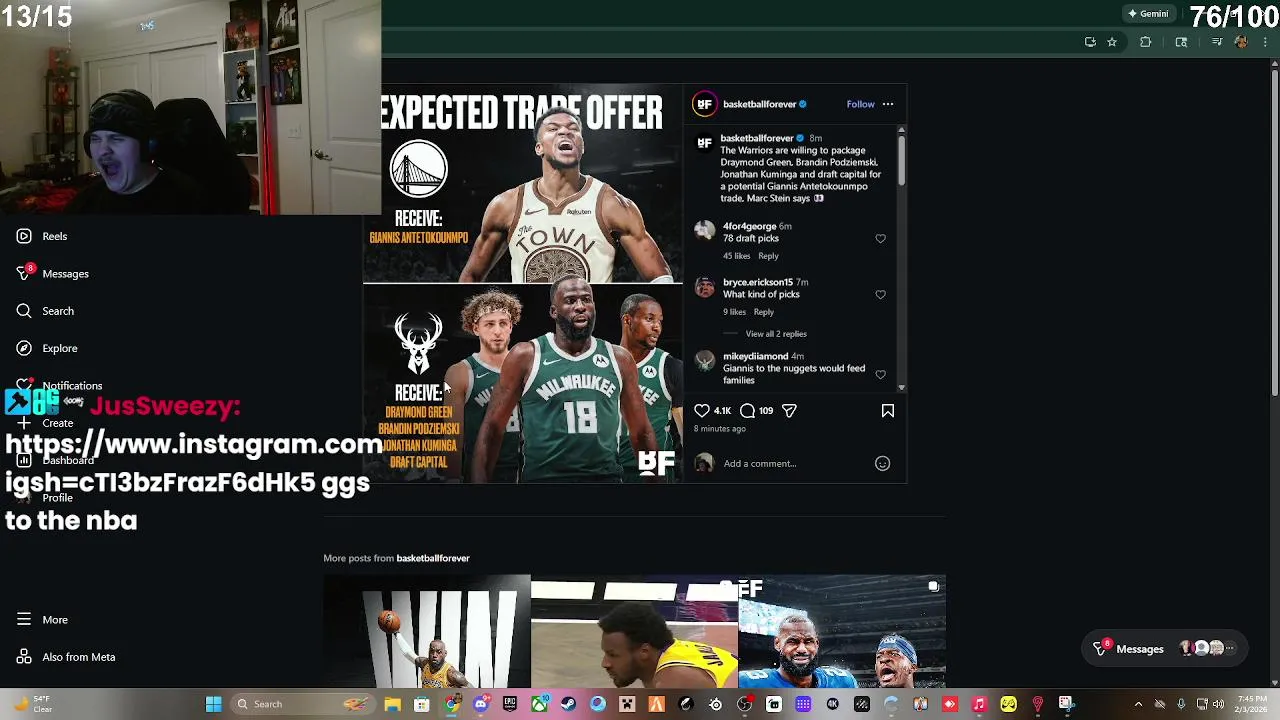
Task: Click the 9 likes count on bryce.erickson15's comment
Action: pos(734,312)
